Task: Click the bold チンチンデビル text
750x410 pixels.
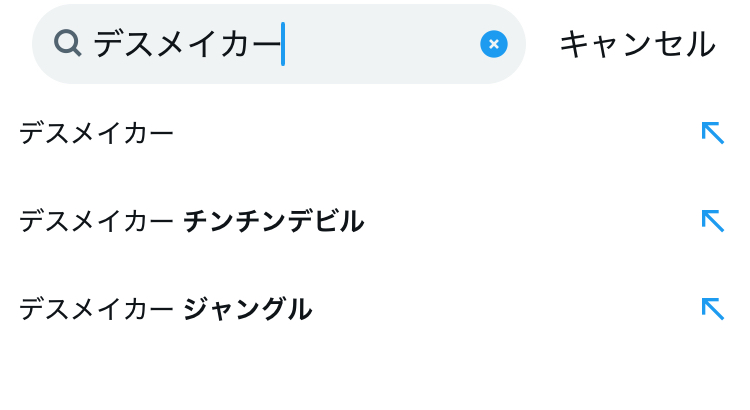Action: pyautogui.click(x=274, y=221)
